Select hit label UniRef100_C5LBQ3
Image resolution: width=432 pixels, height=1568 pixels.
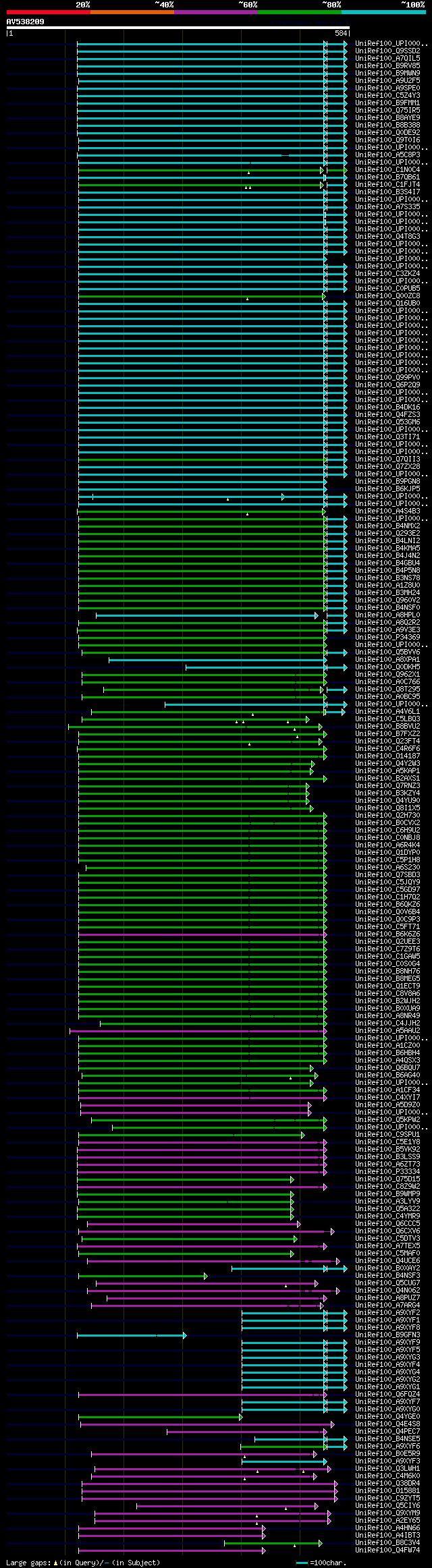point(387,719)
